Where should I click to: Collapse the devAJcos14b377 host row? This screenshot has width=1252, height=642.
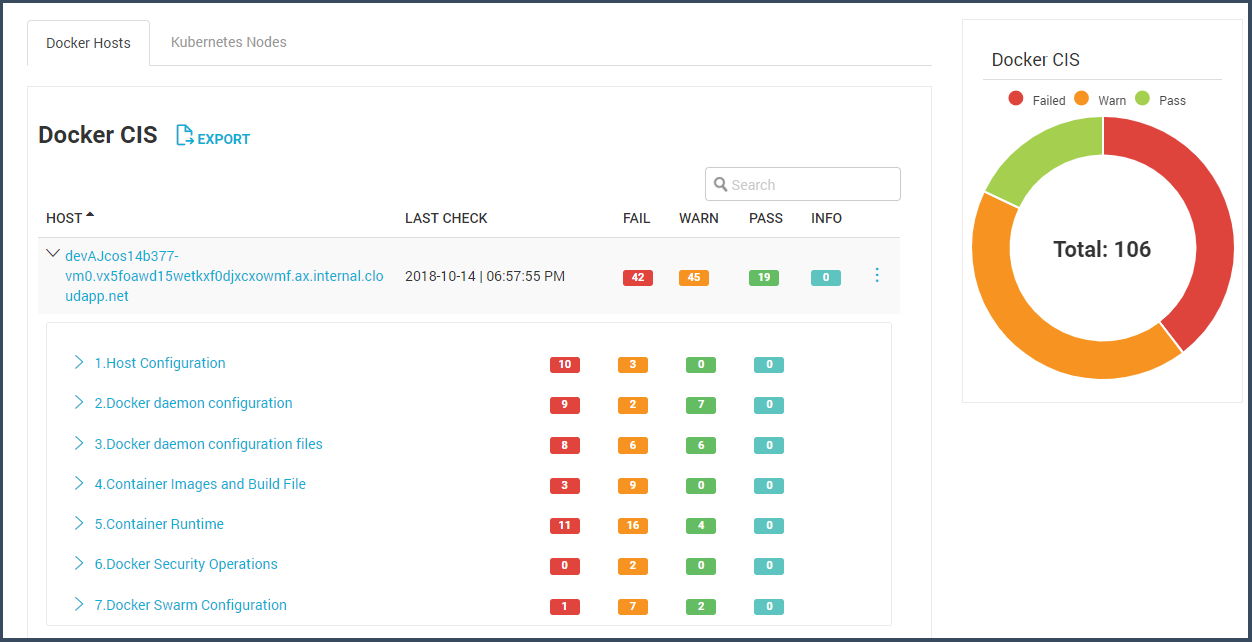[54, 254]
